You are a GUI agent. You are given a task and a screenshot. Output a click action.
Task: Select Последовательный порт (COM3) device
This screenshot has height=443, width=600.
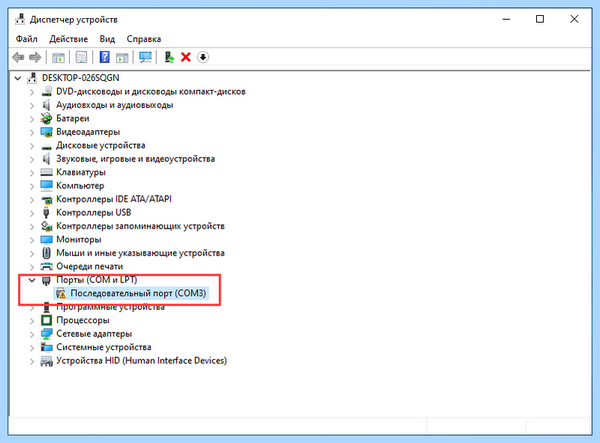click(138, 293)
